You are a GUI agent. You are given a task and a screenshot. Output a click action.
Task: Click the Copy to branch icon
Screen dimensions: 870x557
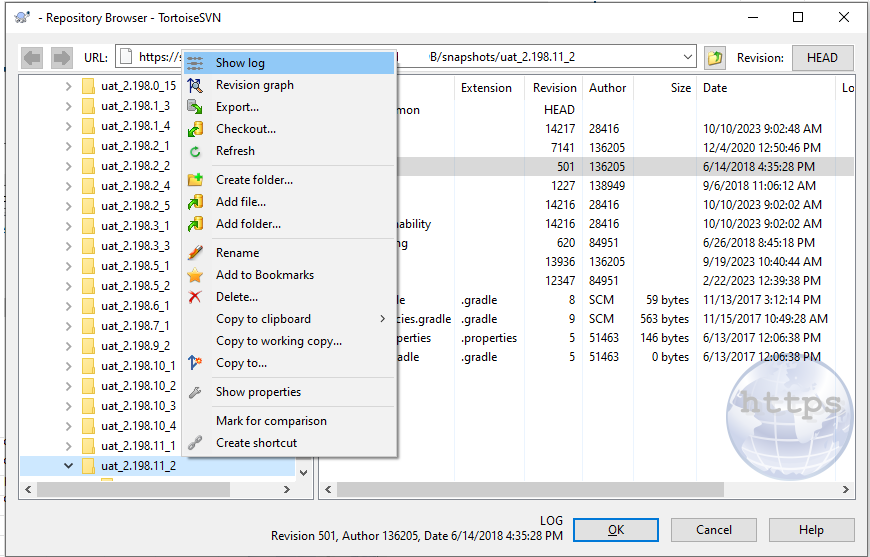[195, 363]
